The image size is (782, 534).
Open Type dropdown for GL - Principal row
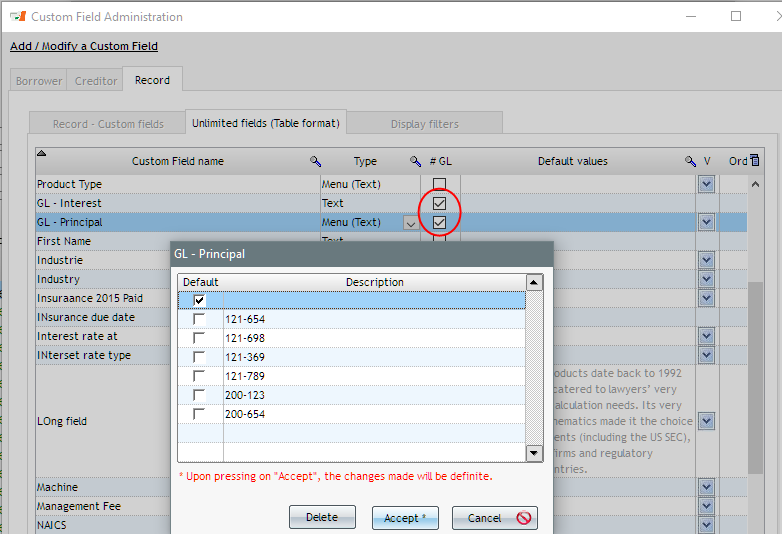(410, 223)
